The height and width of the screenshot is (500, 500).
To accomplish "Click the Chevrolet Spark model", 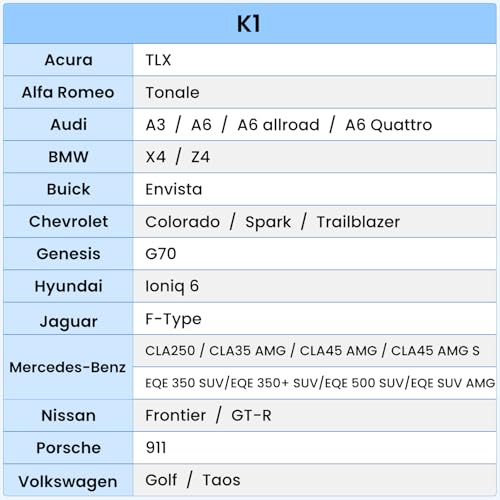I will click(268, 222).
